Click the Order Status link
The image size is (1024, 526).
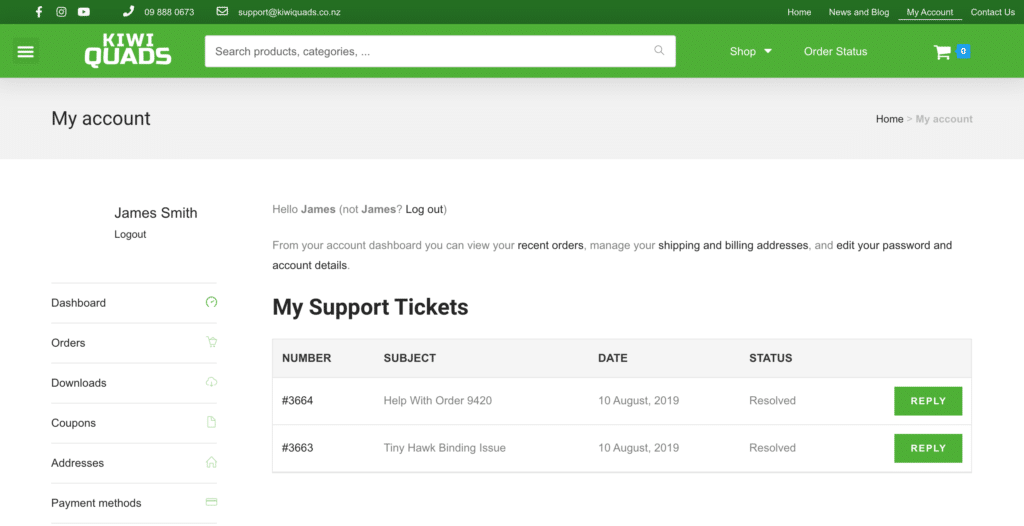[x=835, y=52]
